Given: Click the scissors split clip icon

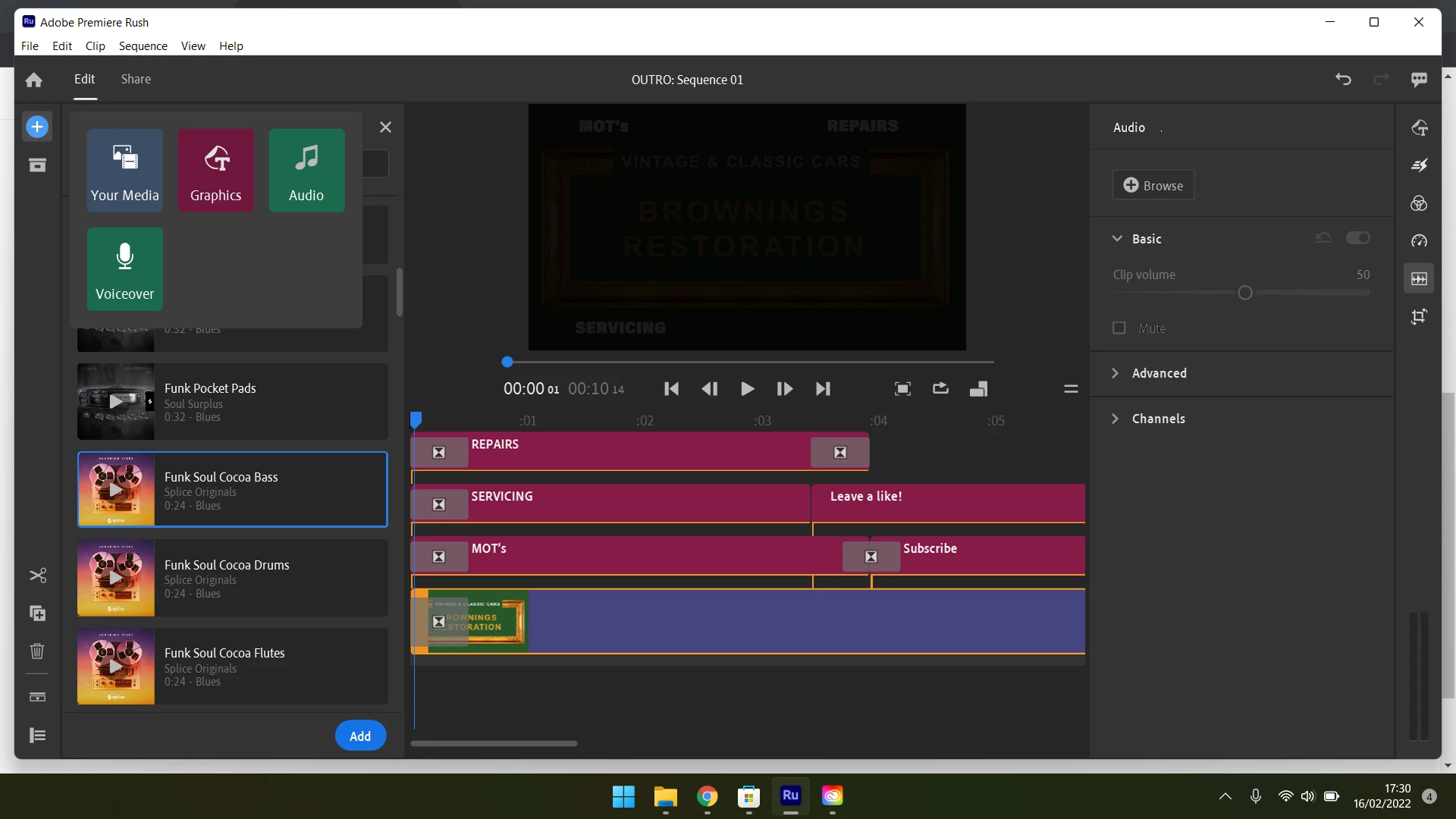Looking at the screenshot, I should (x=37, y=576).
